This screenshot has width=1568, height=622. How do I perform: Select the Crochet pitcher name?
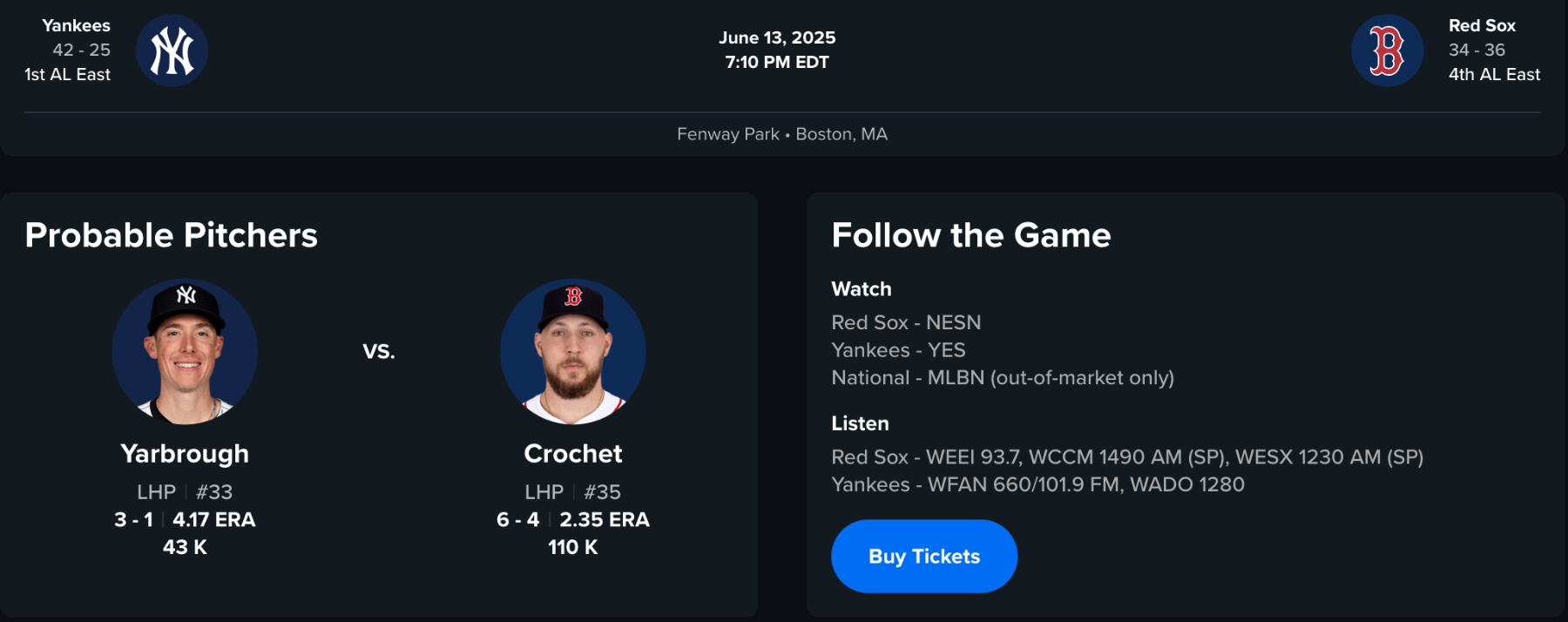[x=572, y=454]
